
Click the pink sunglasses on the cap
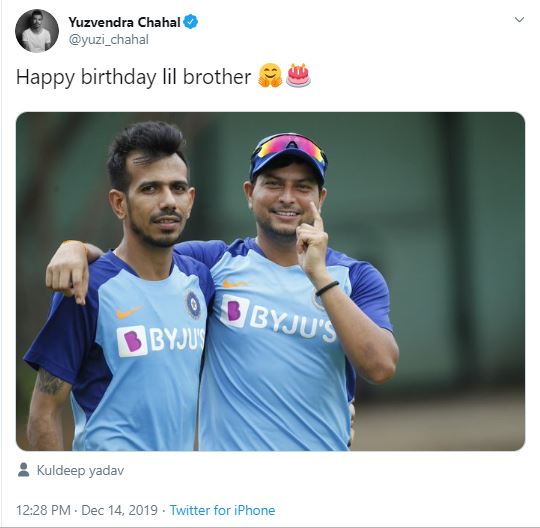[x=289, y=146]
